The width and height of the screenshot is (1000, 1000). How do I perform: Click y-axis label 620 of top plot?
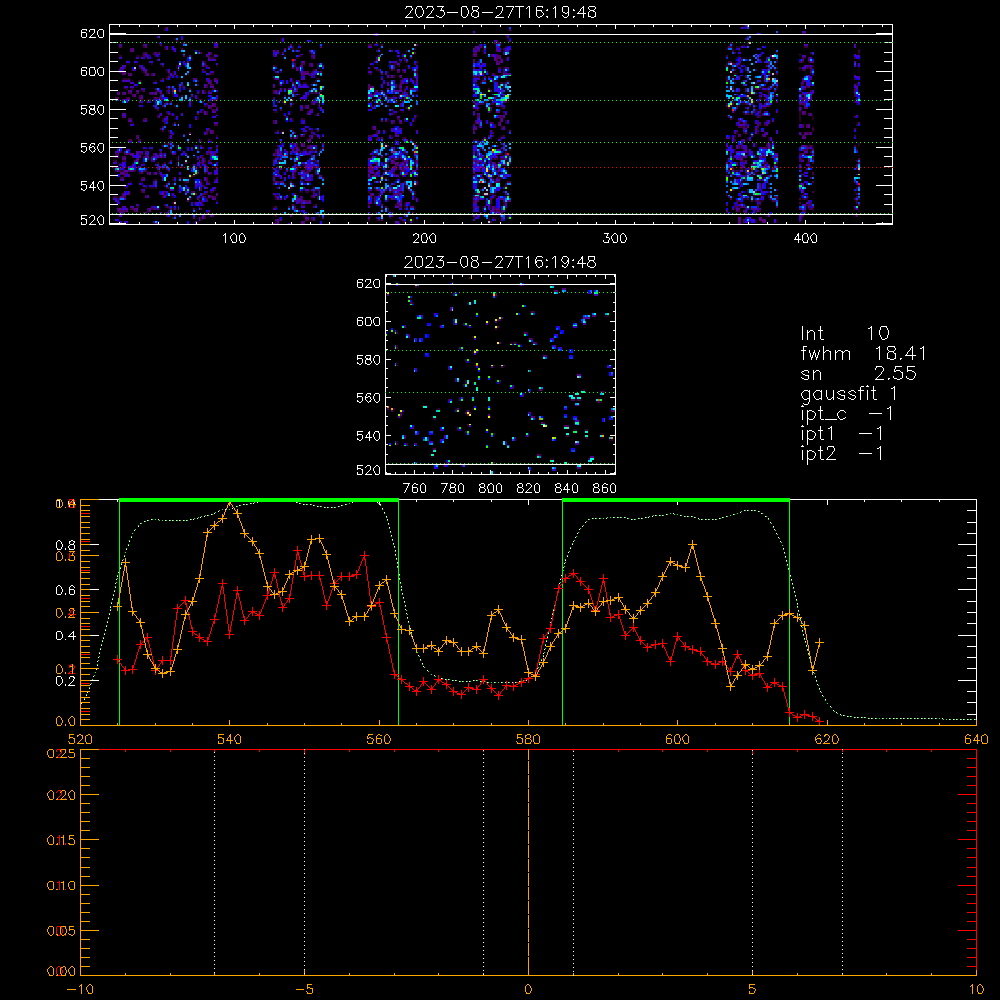pos(92,34)
